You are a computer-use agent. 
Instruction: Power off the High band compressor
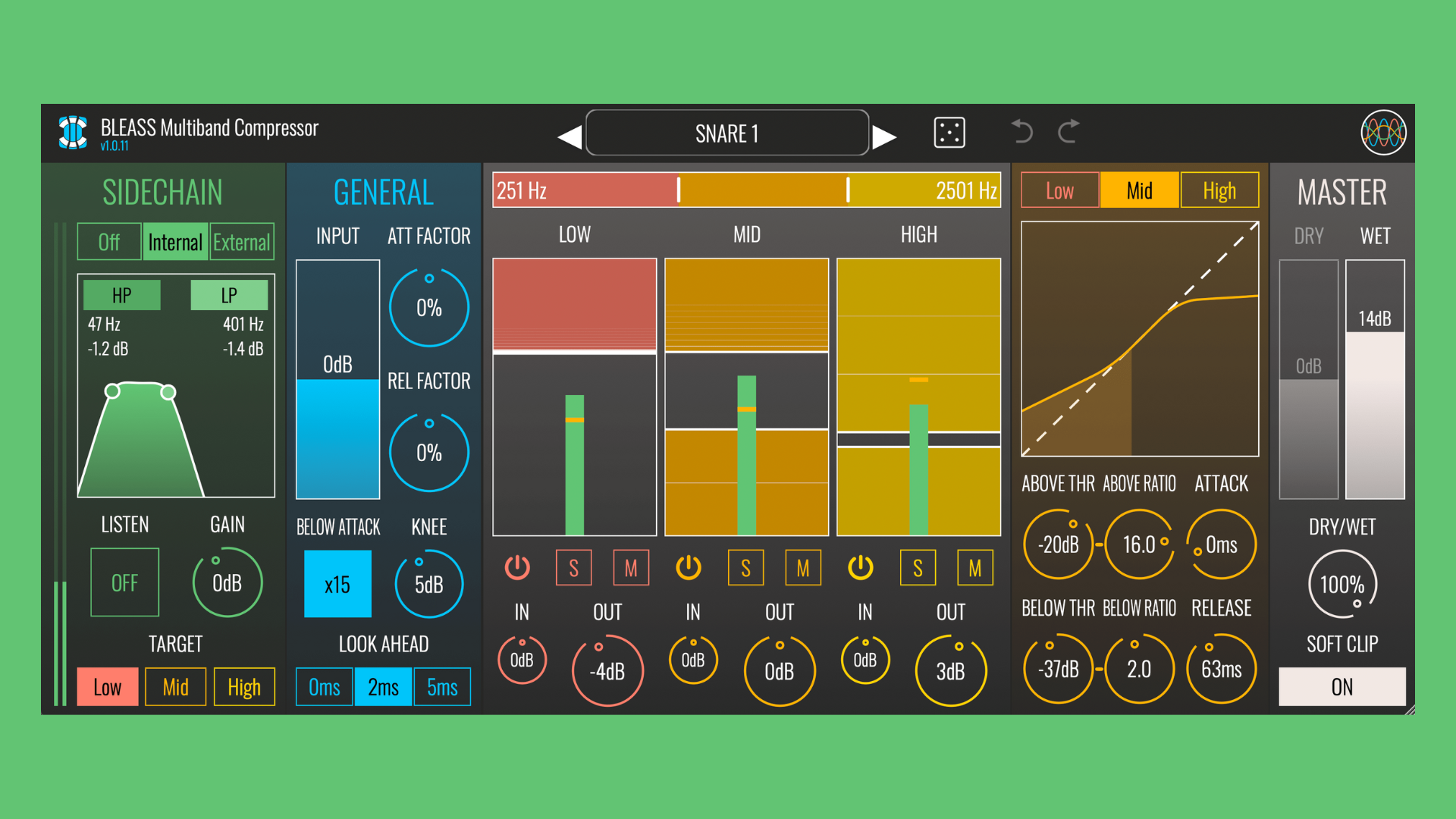[x=861, y=567]
